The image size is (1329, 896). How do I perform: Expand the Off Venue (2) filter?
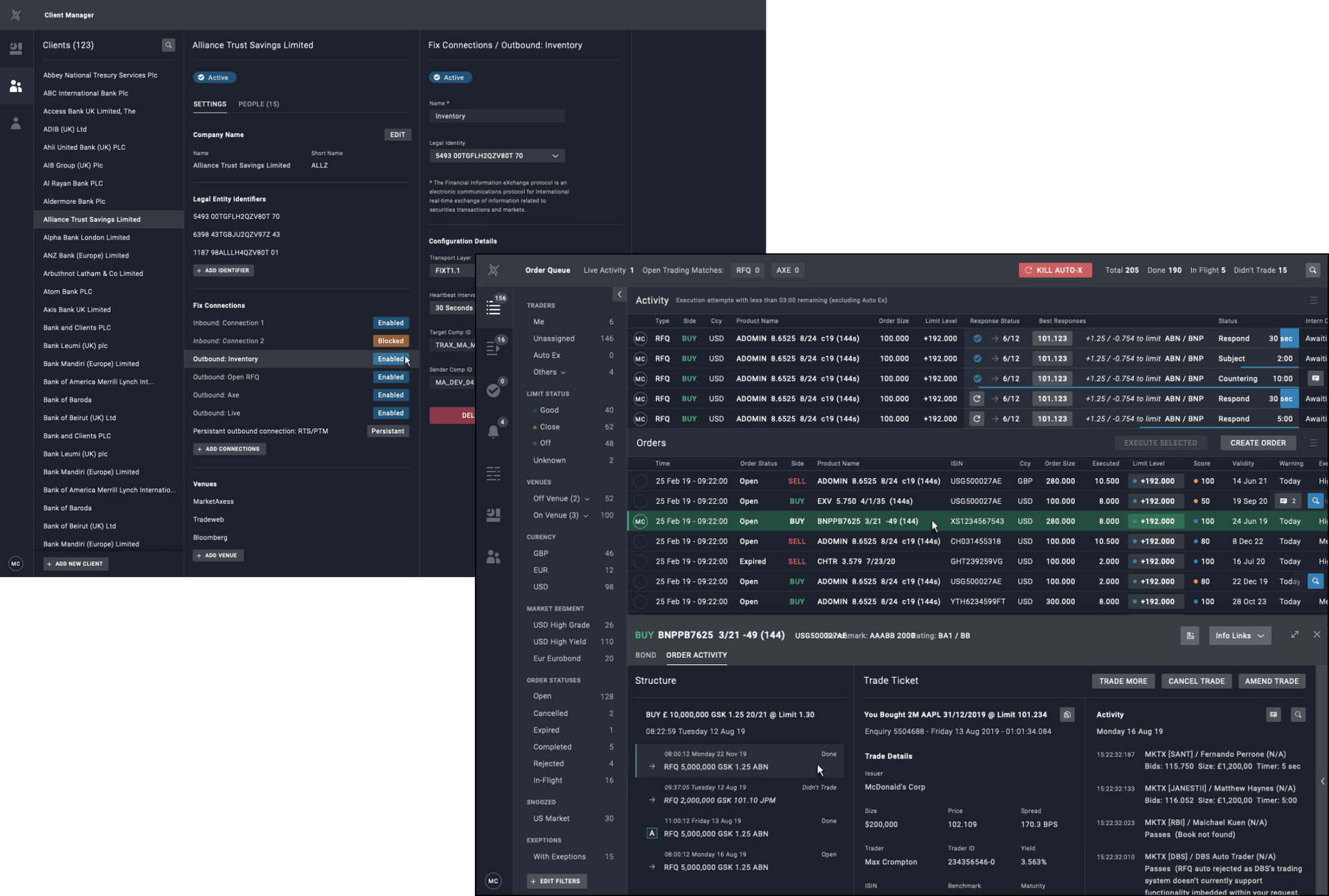pyautogui.click(x=587, y=499)
